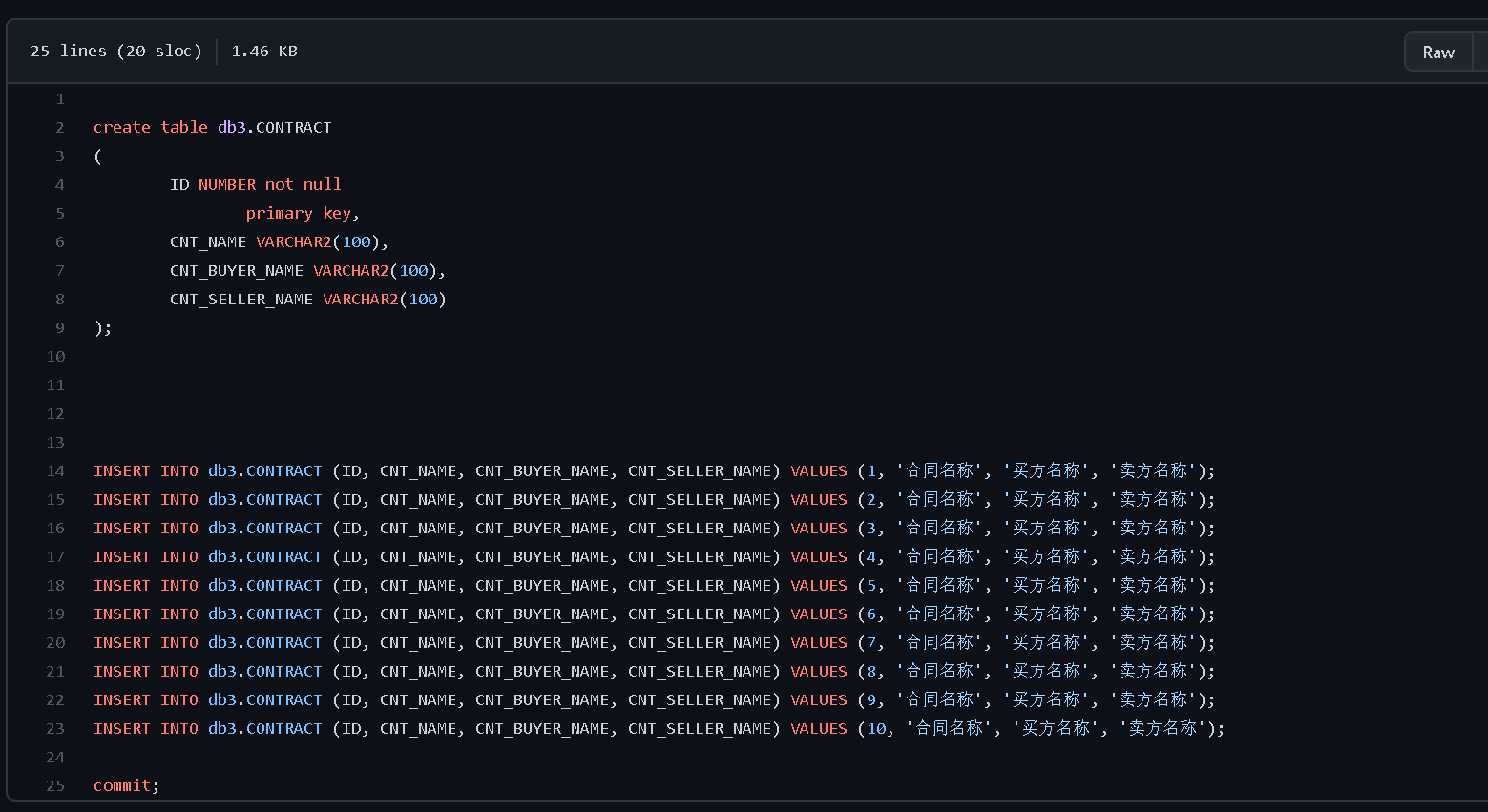Screen dimensions: 1488x812
Task: Click the INSERT statement with VALUES (10
Action: pos(660,729)
